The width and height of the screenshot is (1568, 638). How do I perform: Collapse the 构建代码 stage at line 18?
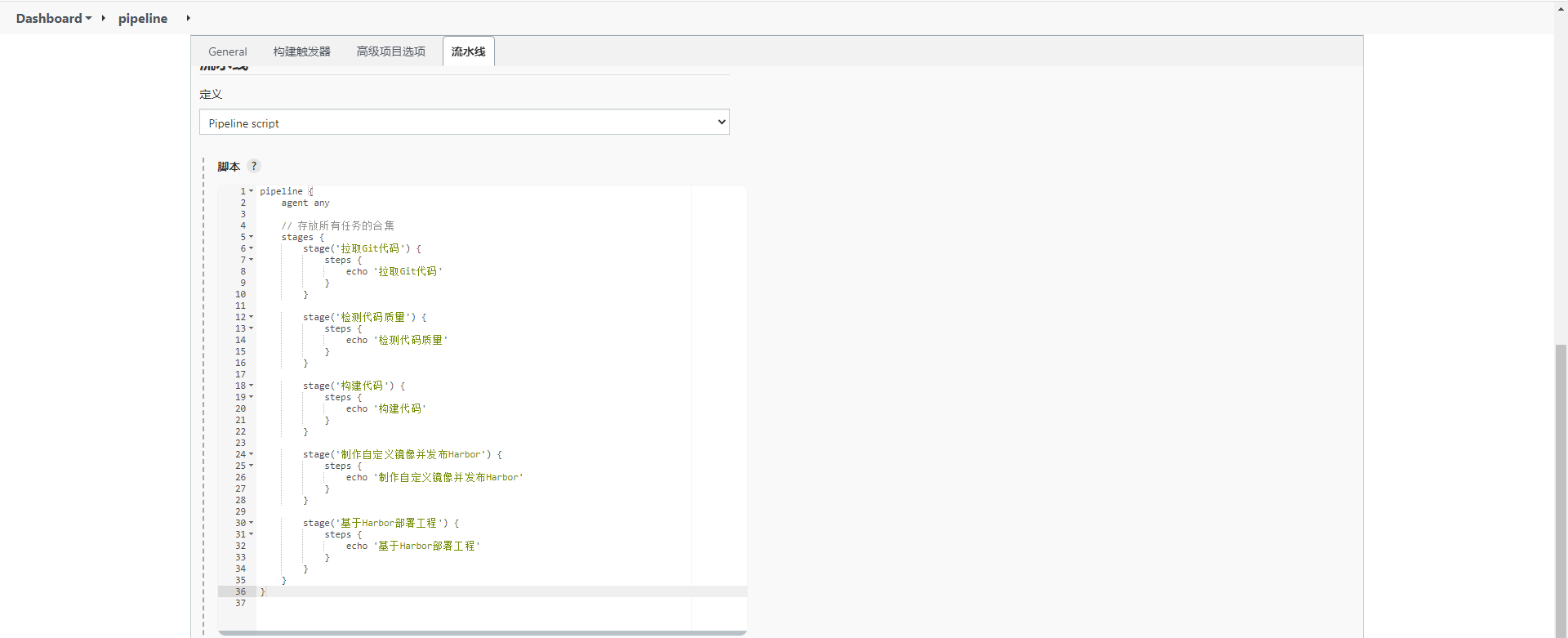point(252,386)
